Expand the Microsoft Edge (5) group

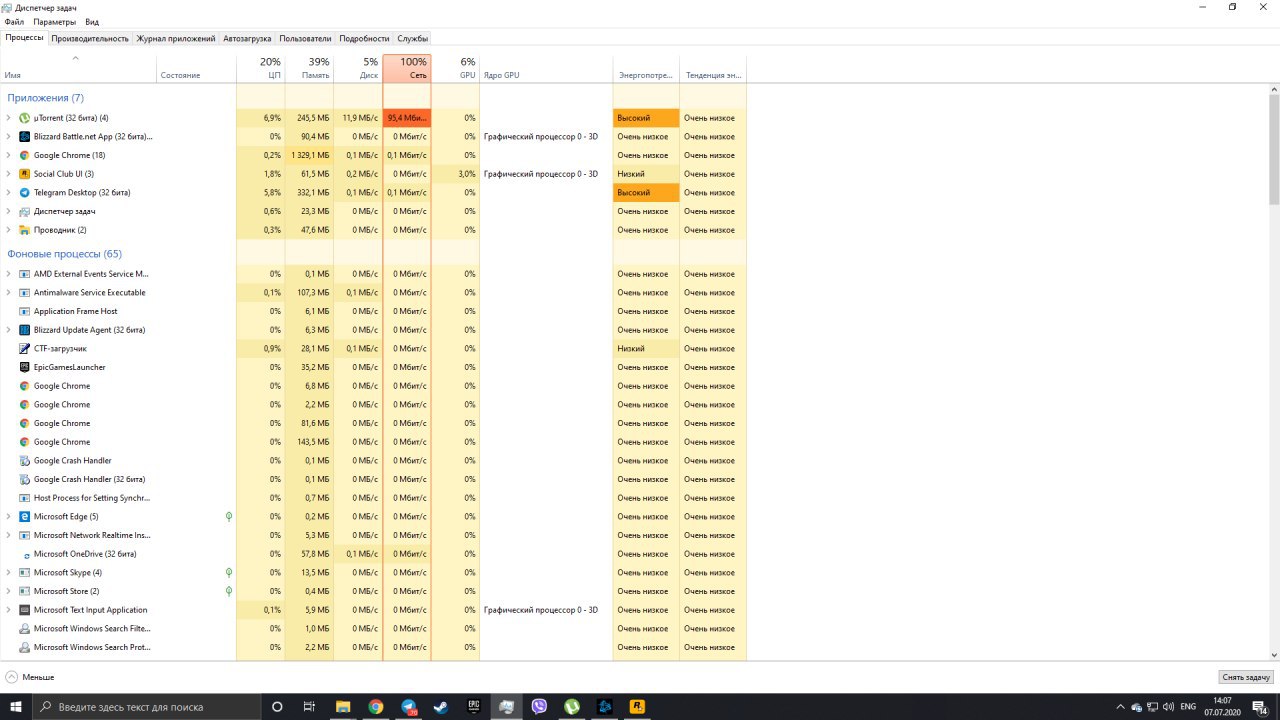coord(9,517)
